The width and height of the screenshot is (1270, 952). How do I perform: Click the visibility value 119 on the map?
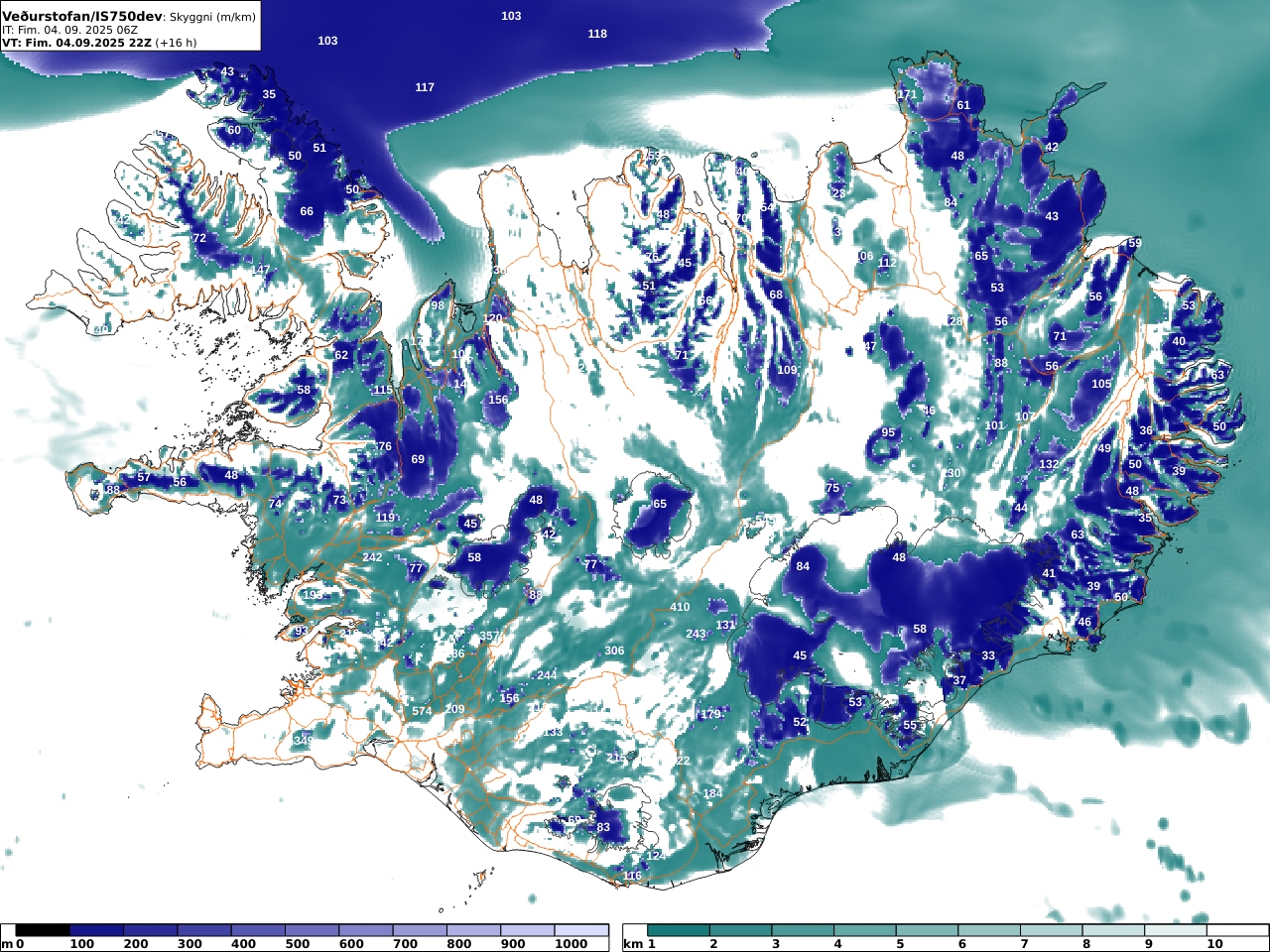point(386,518)
